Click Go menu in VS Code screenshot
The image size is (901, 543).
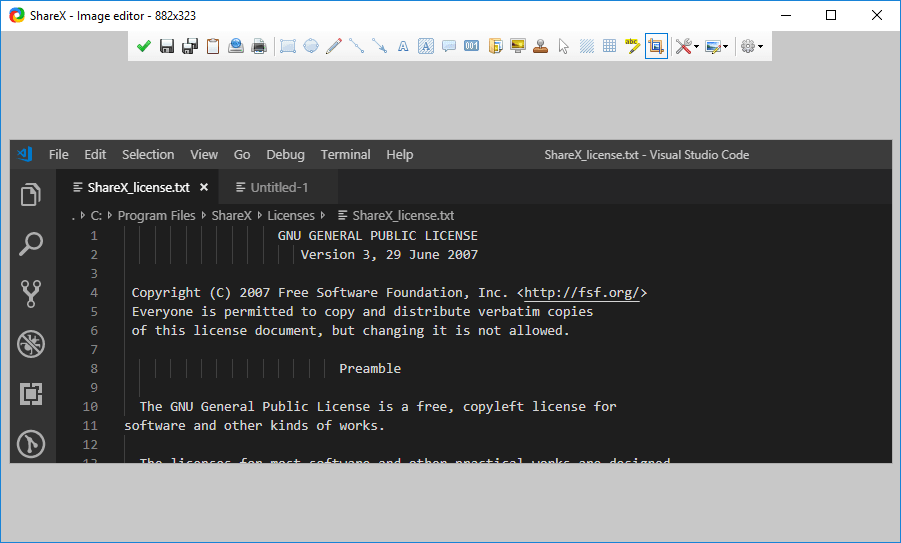[x=242, y=155]
